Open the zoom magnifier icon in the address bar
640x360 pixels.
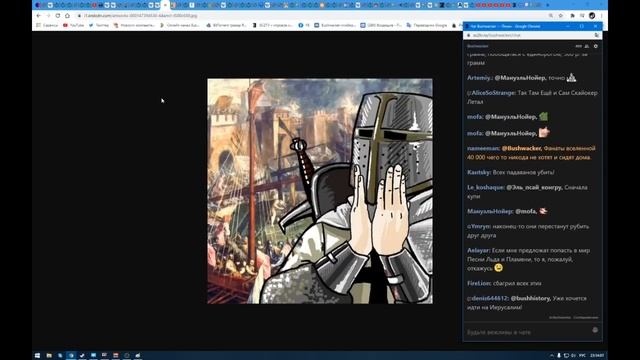point(551,16)
